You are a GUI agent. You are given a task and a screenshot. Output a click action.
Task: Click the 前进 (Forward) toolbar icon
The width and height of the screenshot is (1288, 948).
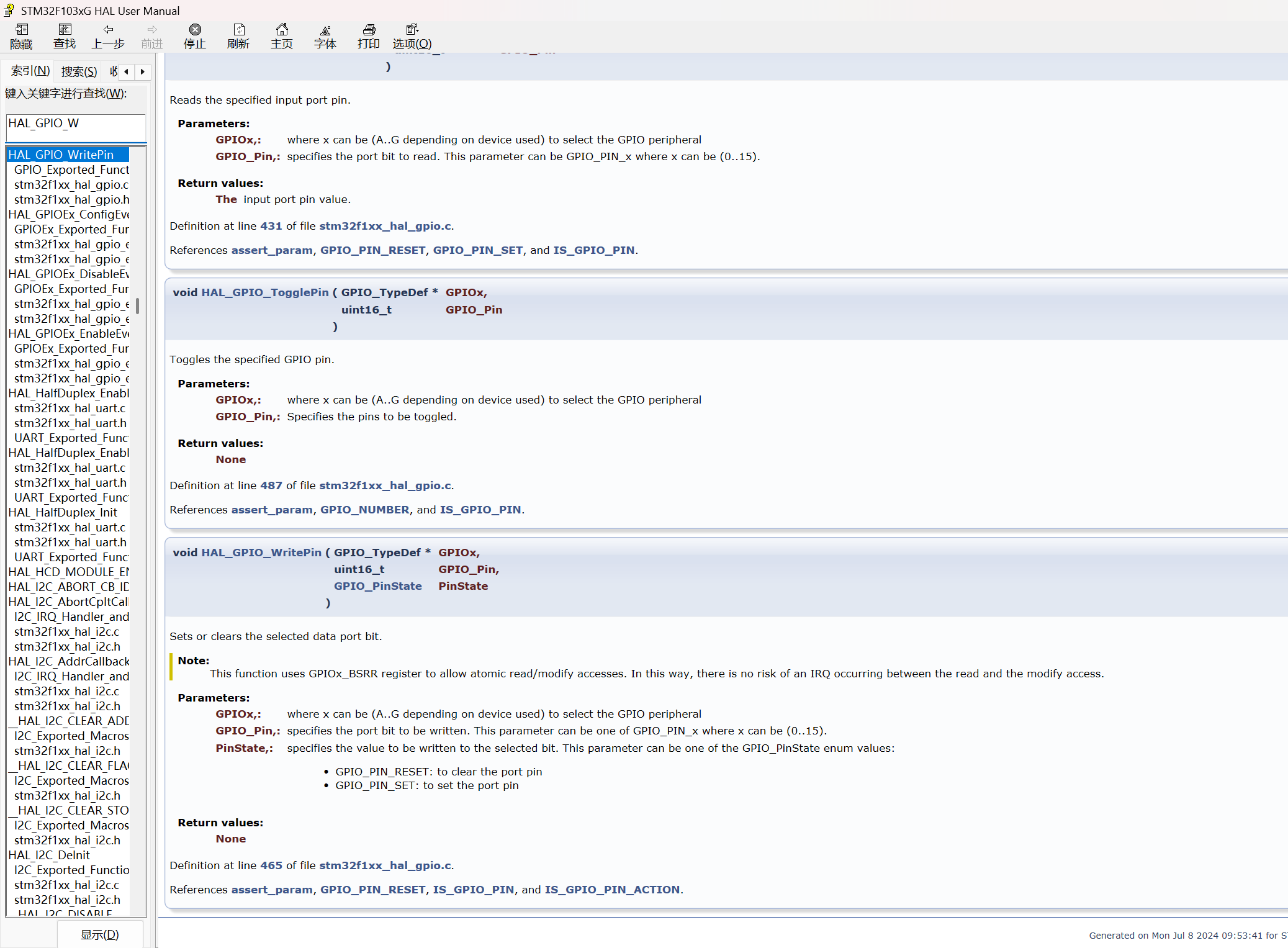151,36
